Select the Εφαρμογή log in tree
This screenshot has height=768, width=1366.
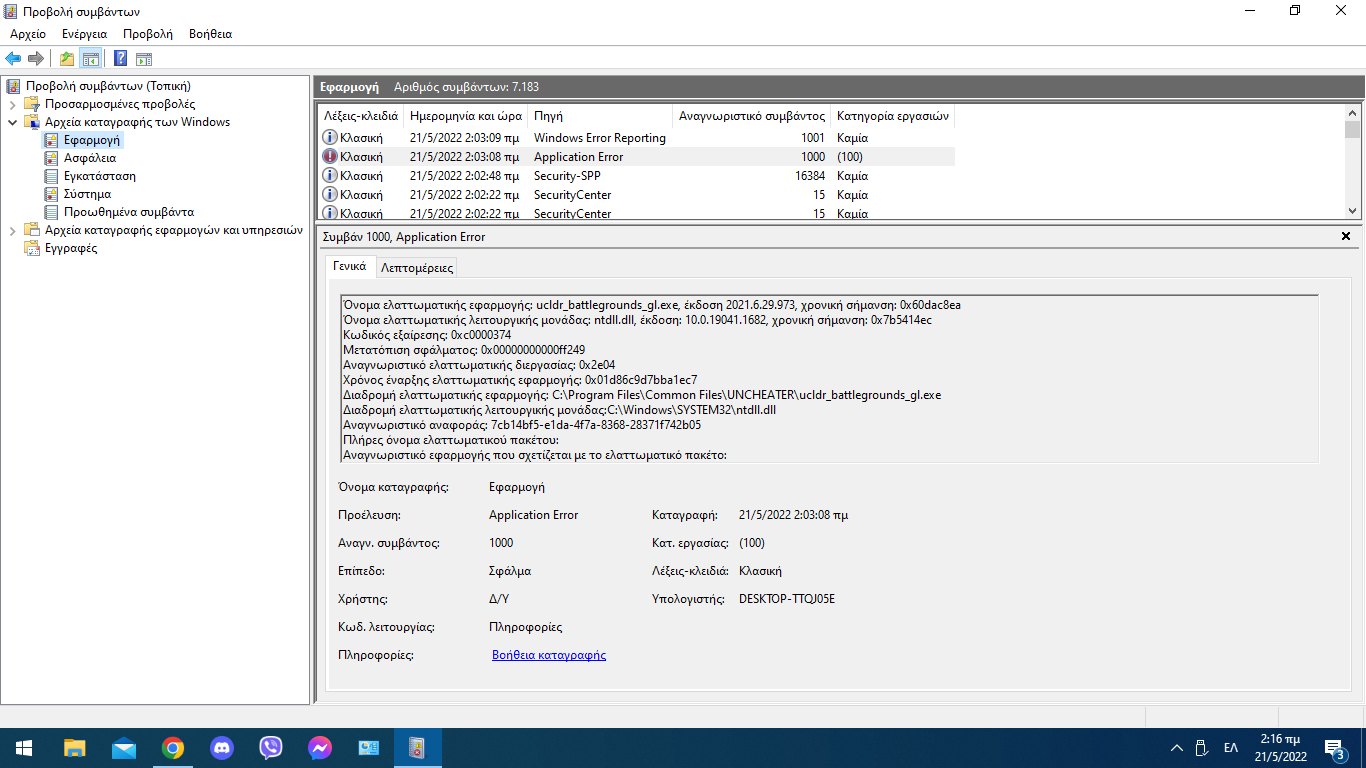(91, 140)
